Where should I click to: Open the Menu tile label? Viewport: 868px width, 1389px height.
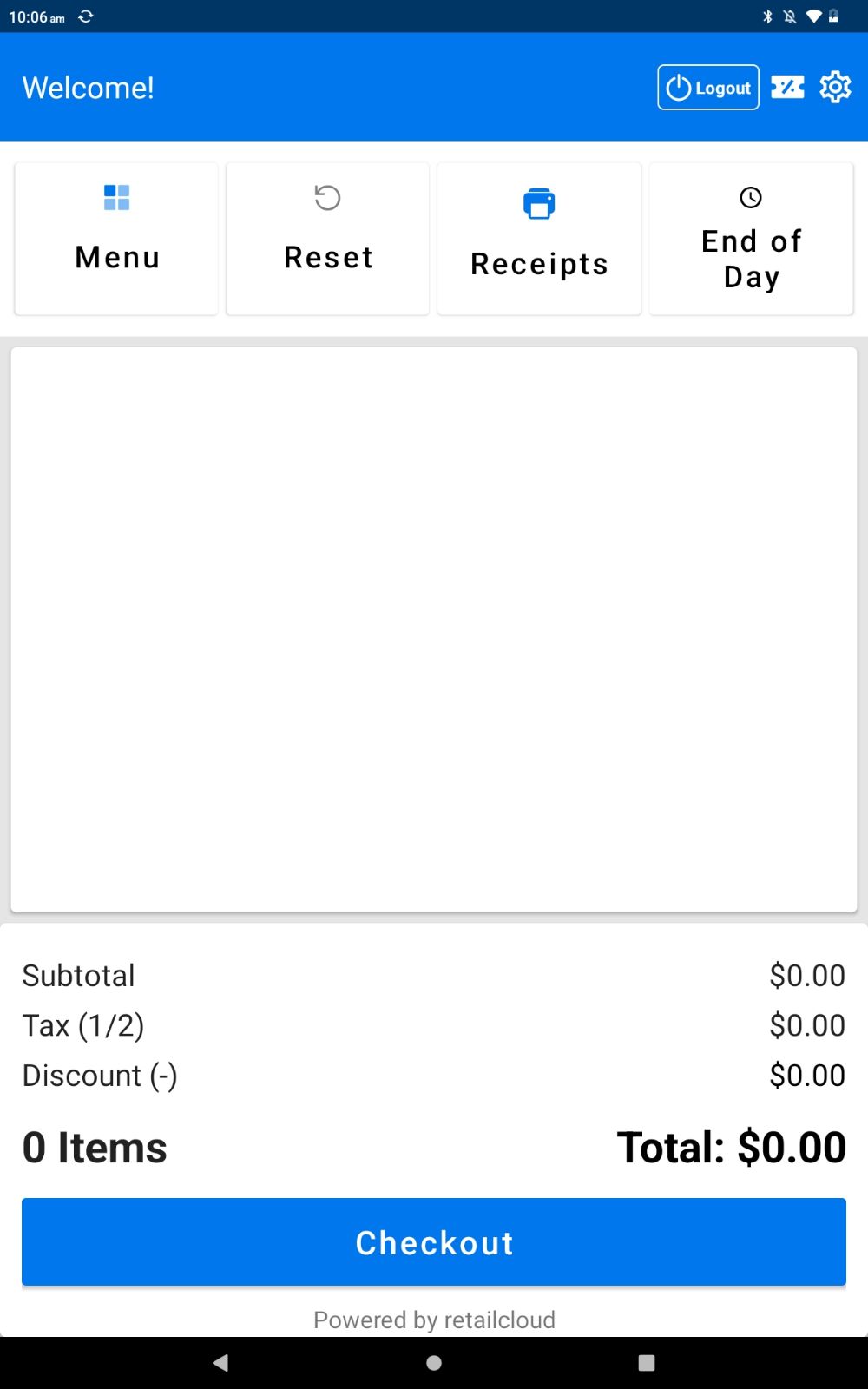pyautogui.click(x=117, y=257)
